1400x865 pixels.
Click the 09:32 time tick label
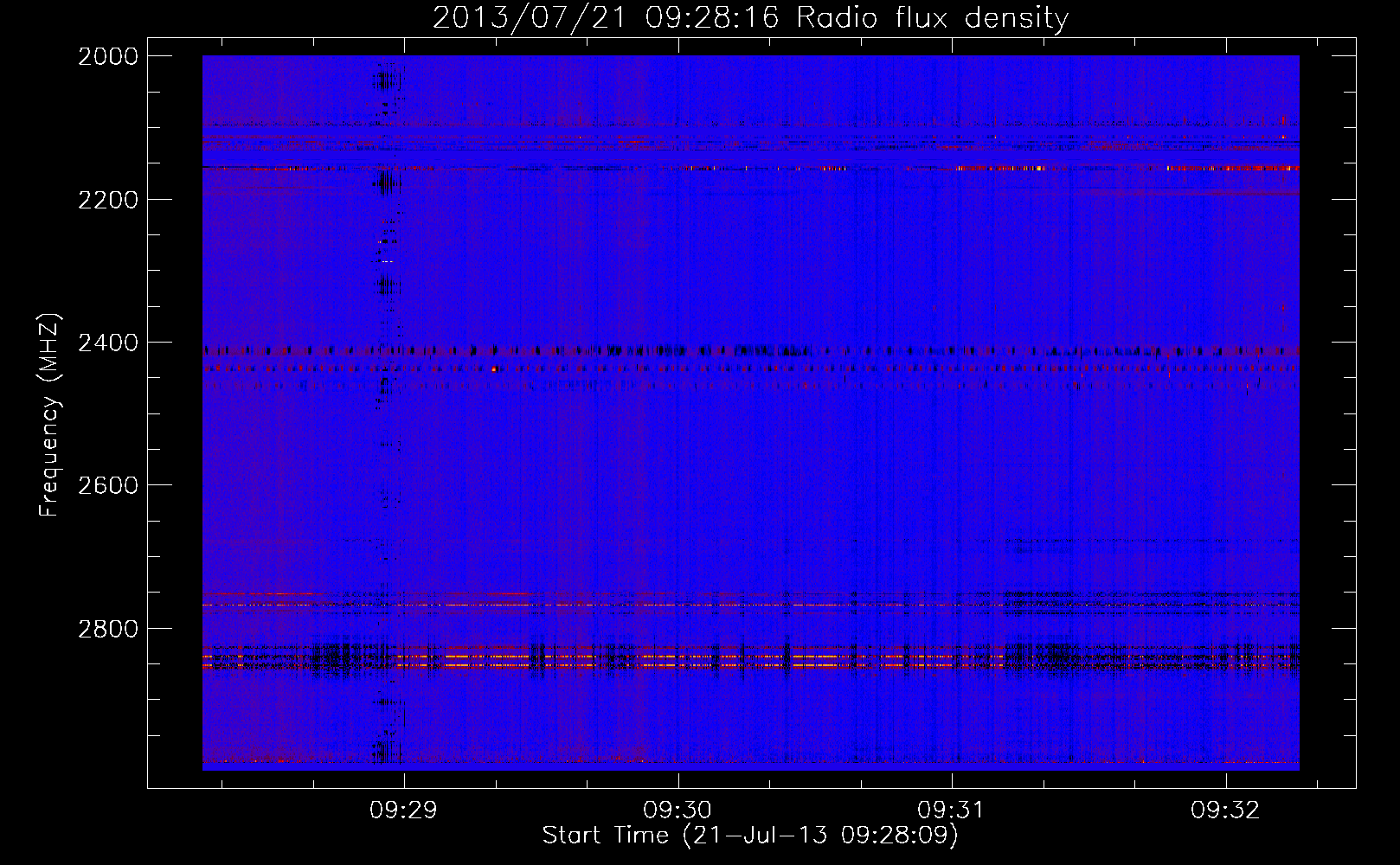(x=1226, y=811)
